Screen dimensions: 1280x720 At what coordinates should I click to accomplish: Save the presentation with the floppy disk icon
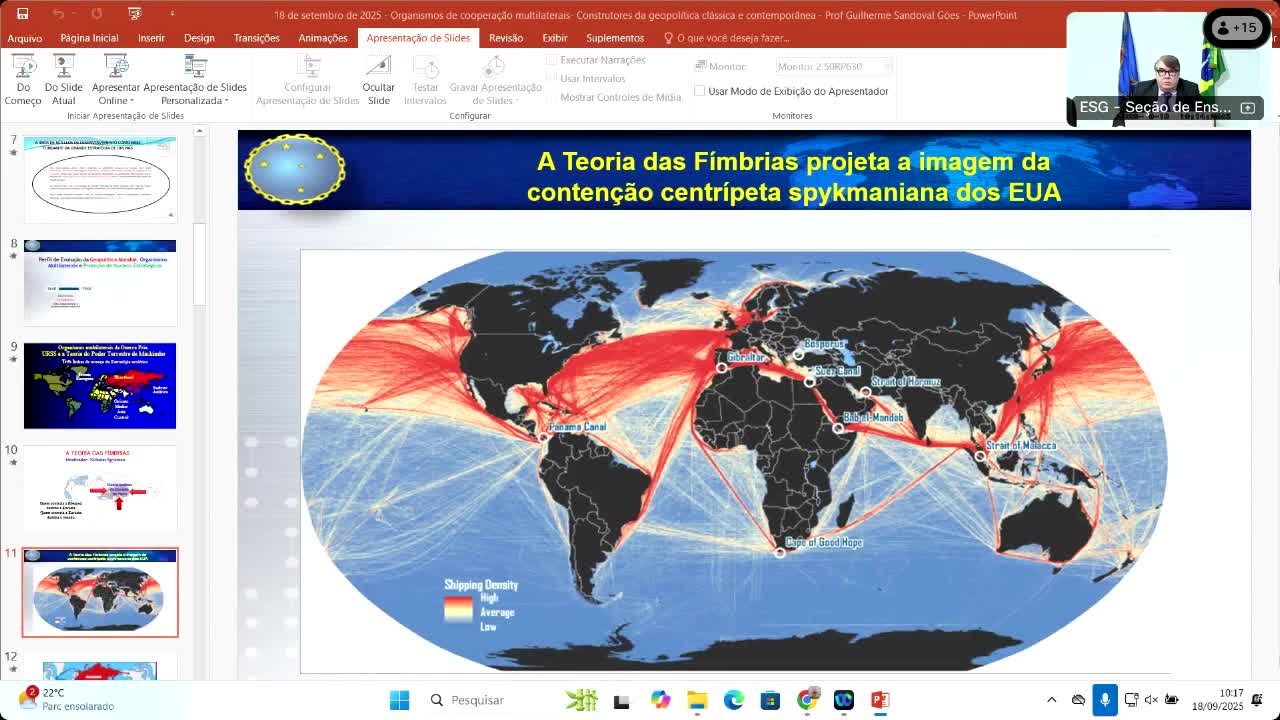22,14
